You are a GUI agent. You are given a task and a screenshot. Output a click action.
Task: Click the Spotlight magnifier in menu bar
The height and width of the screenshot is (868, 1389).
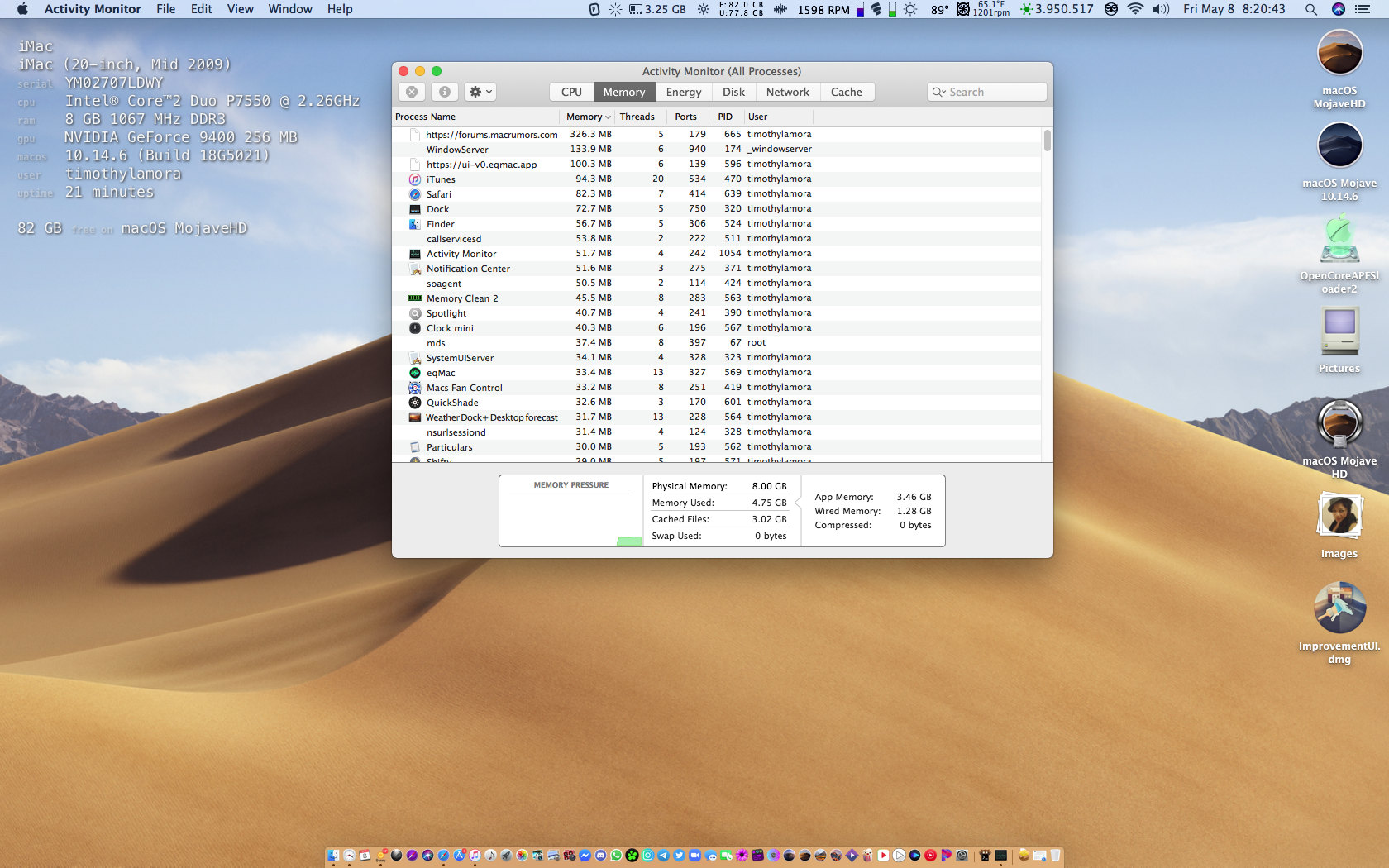tap(1311, 9)
